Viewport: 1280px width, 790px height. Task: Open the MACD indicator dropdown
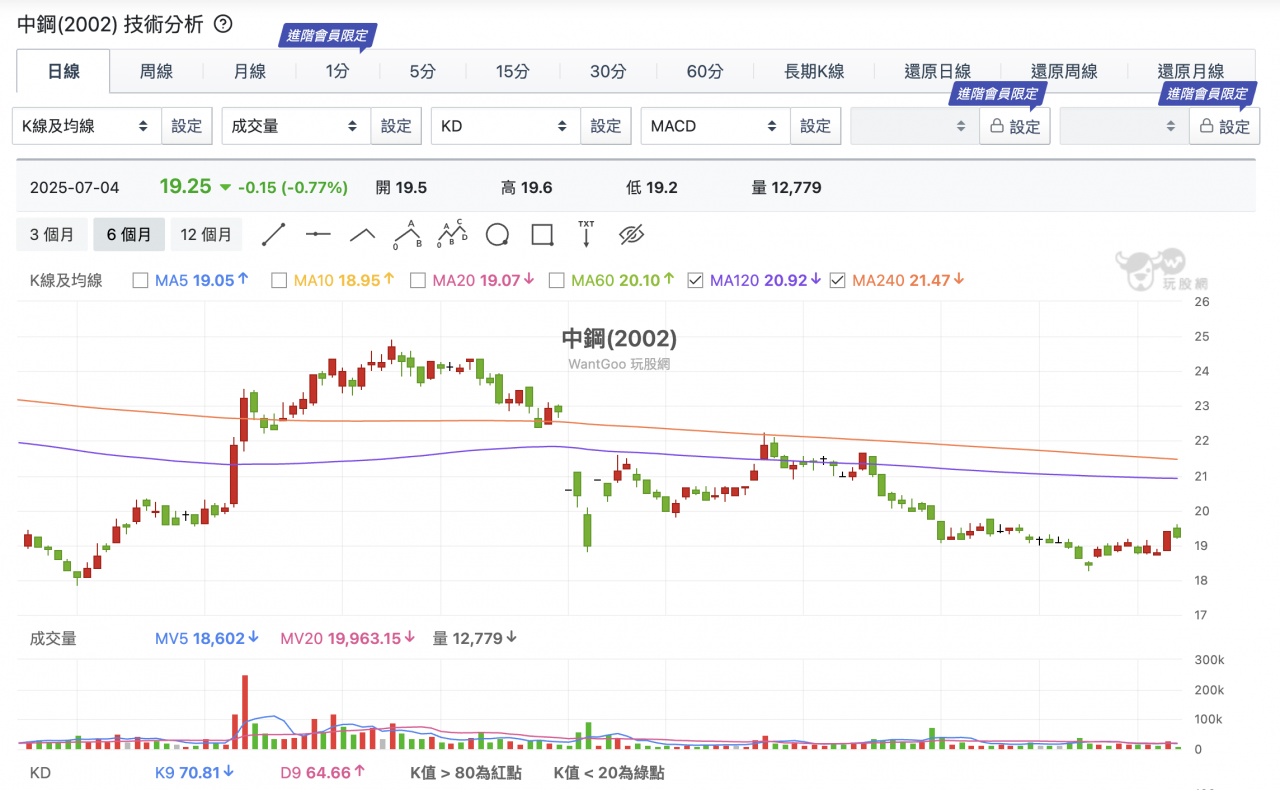[x=715, y=126]
